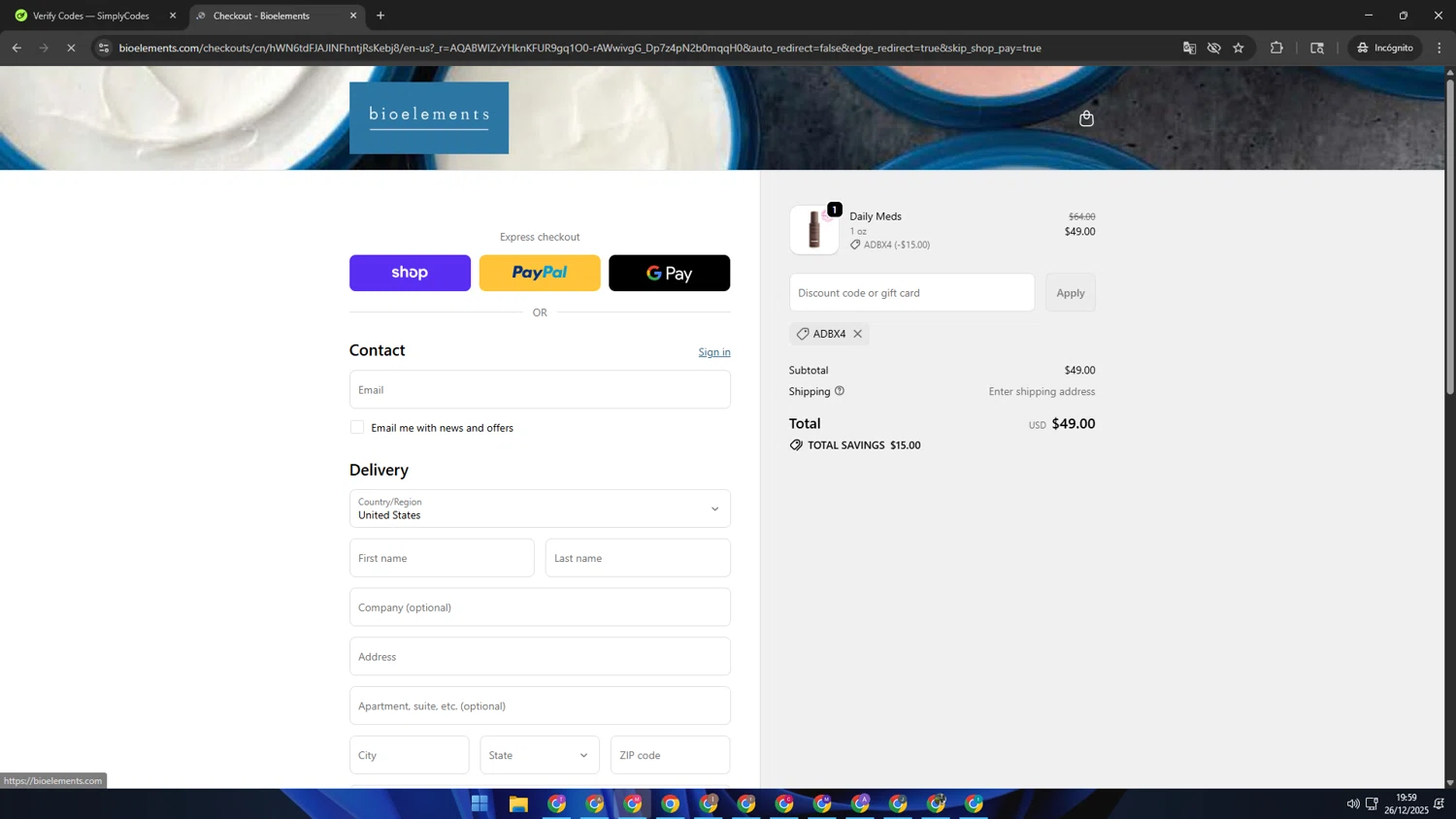
Task: Focus the Apartment, suite, etc. field
Action: click(x=540, y=705)
